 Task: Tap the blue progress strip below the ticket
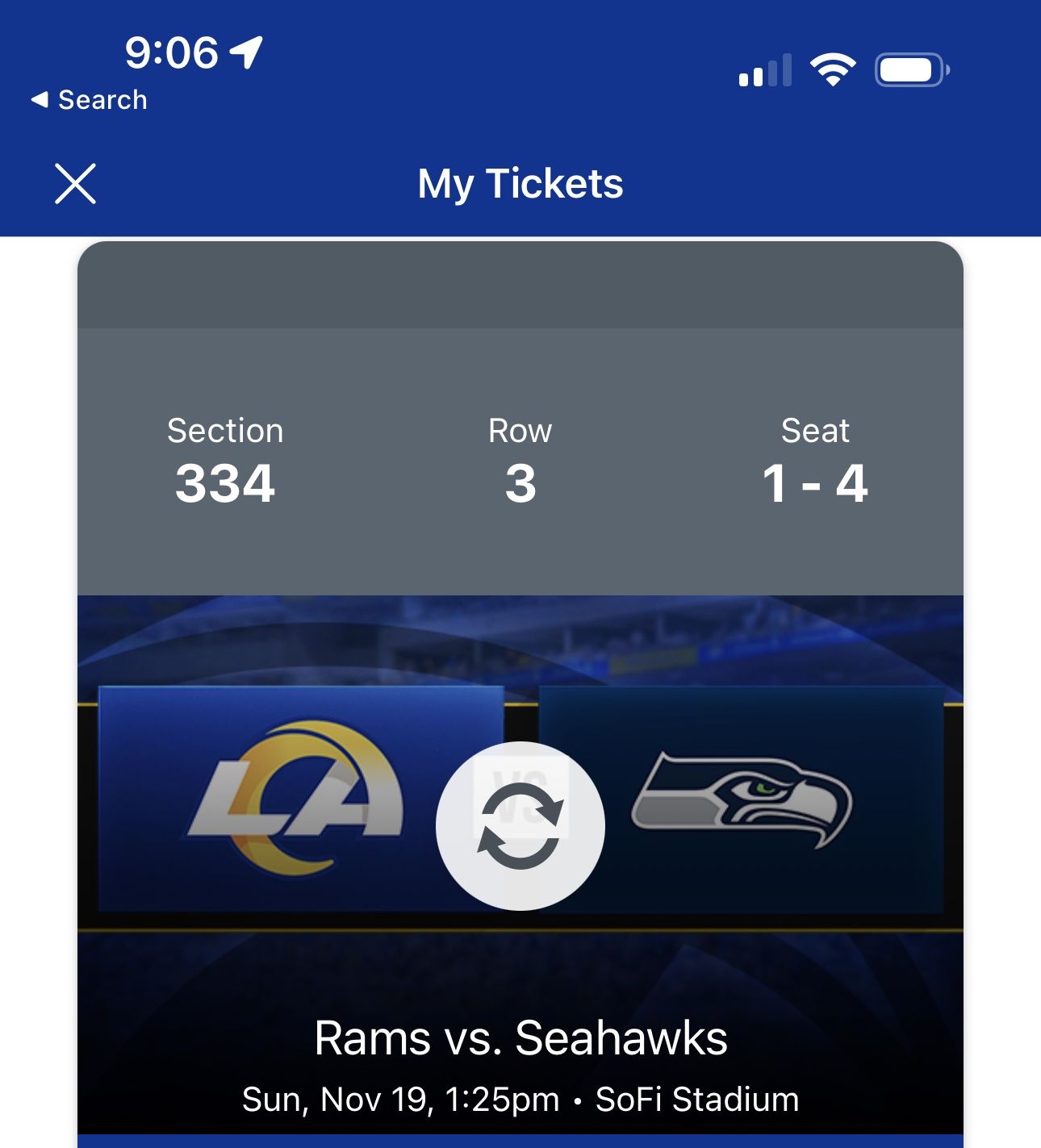(x=520, y=1142)
